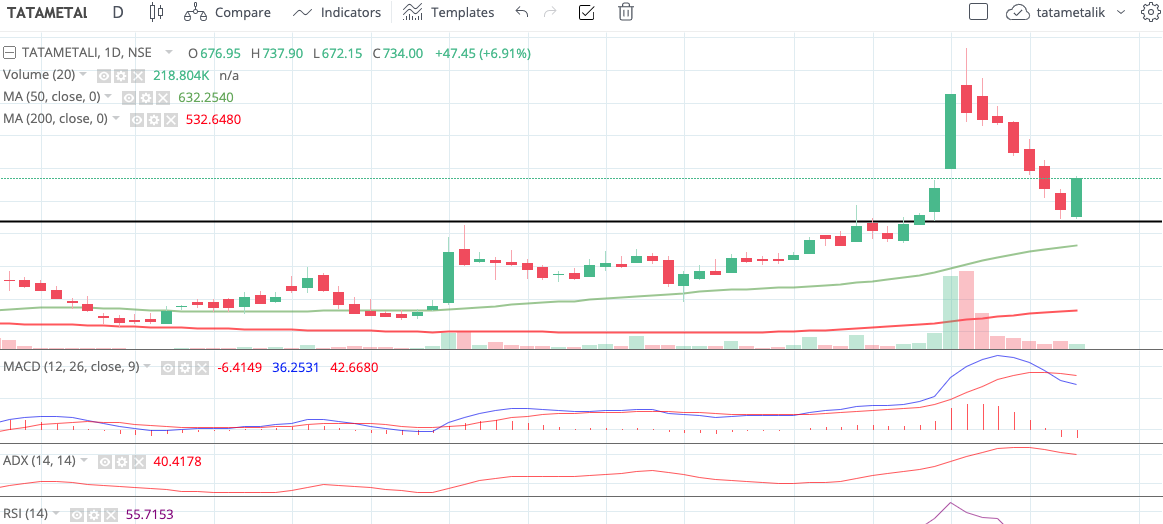This screenshot has height=524, width=1163.
Task: Click the Volume (20) legend label
Action: tap(39, 75)
